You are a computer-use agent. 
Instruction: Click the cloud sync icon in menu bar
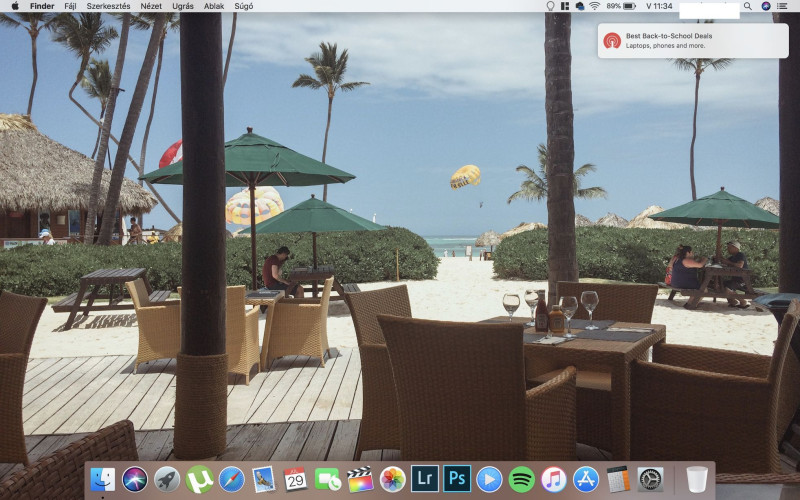tap(580, 6)
